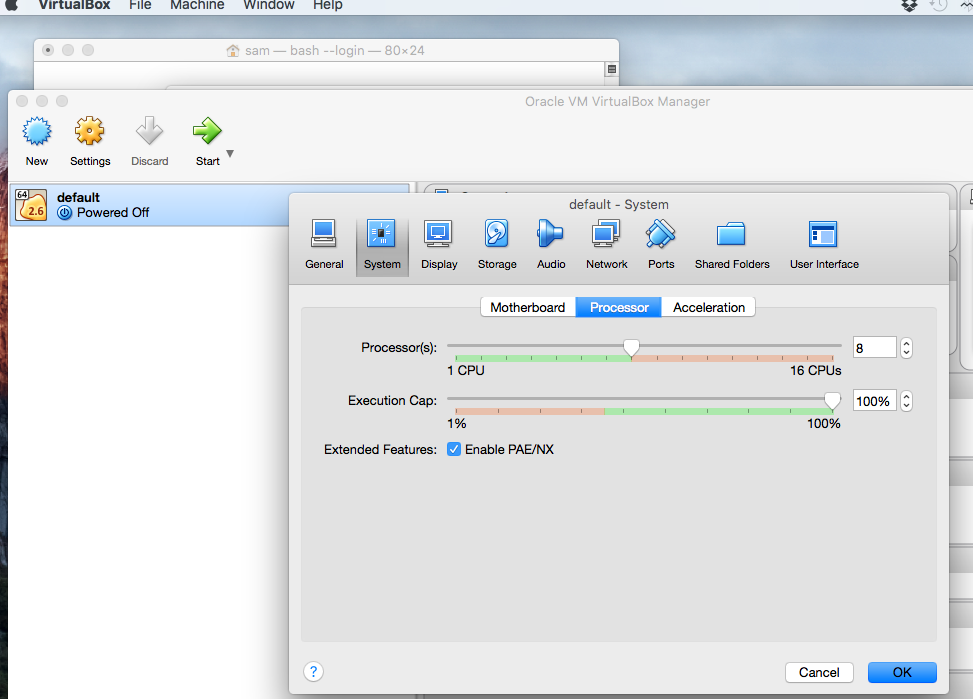Open the Start button dropdown arrow
The height and width of the screenshot is (699, 973).
(230, 153)
